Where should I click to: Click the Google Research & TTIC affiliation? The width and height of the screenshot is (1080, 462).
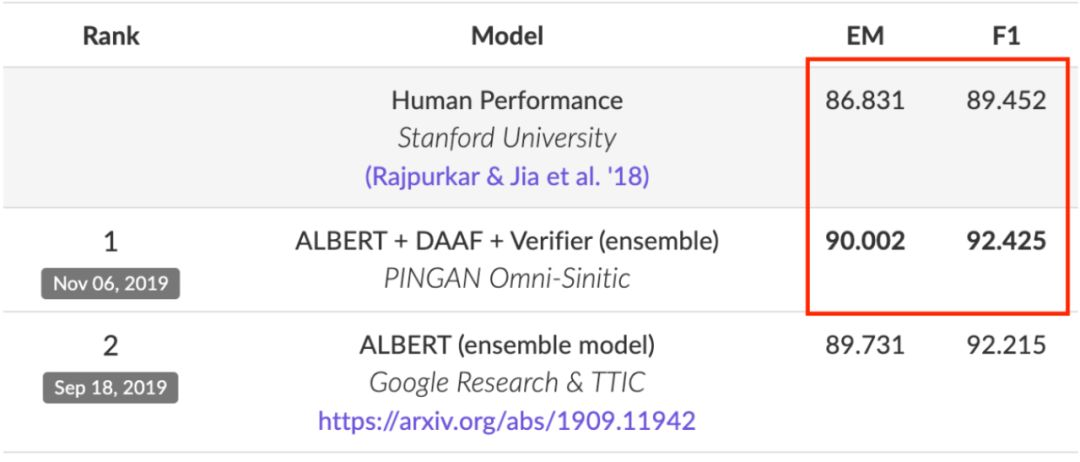tap(507, 383)
